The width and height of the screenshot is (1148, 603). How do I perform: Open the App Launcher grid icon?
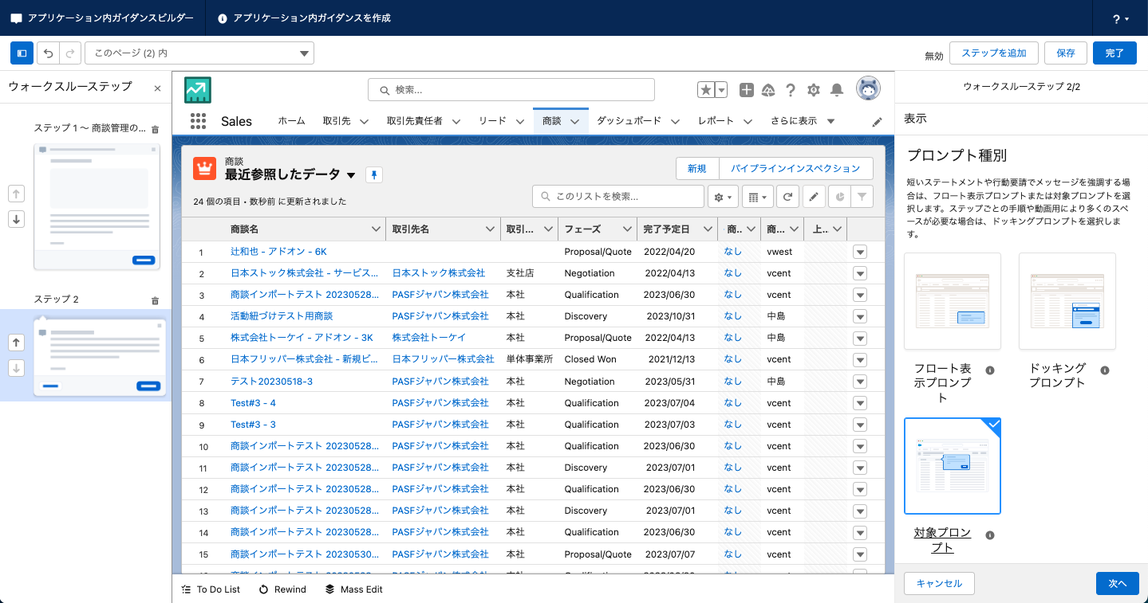pyautogui.click(x=198, y=121)
